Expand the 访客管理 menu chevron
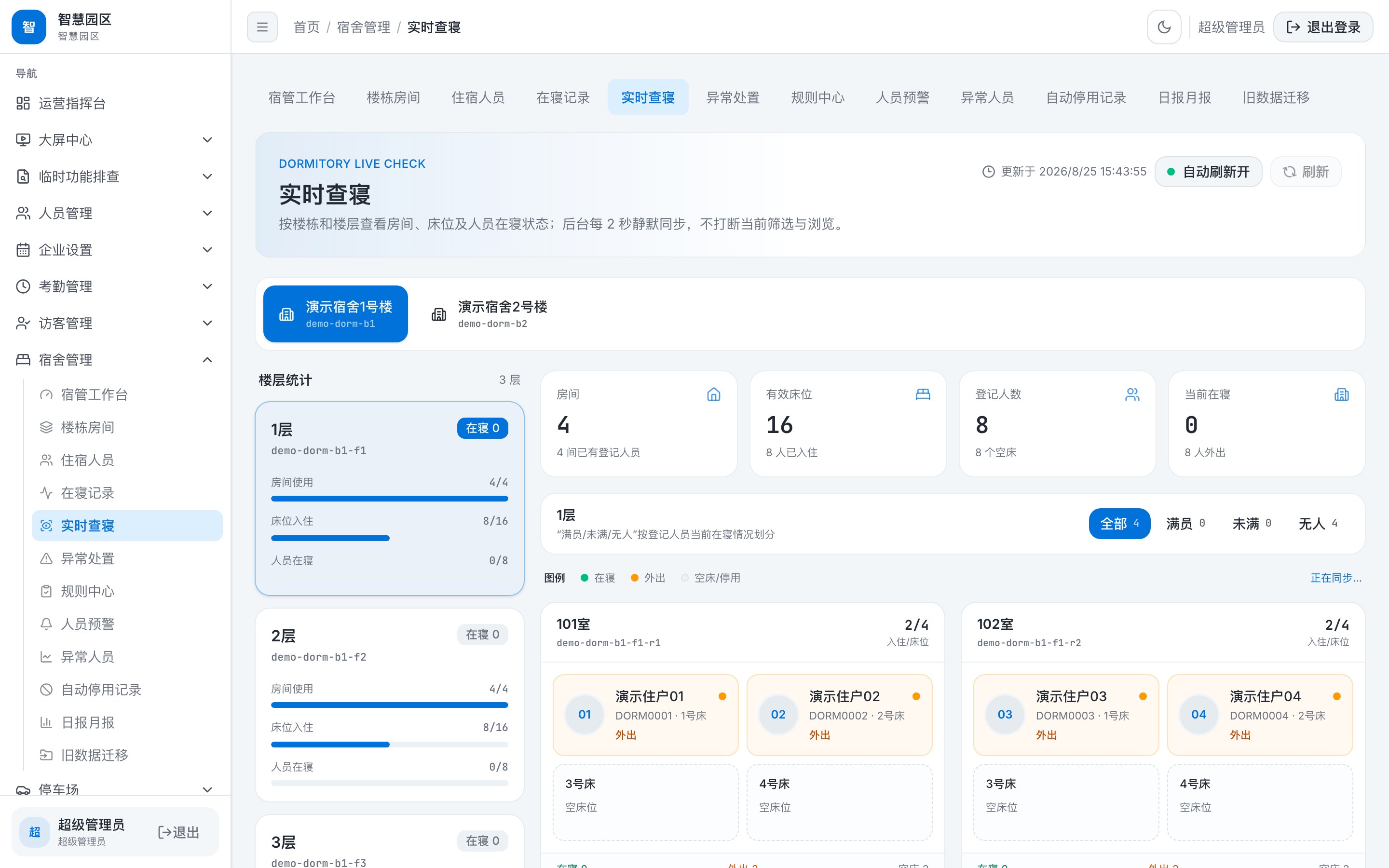 tap(208, 323)
